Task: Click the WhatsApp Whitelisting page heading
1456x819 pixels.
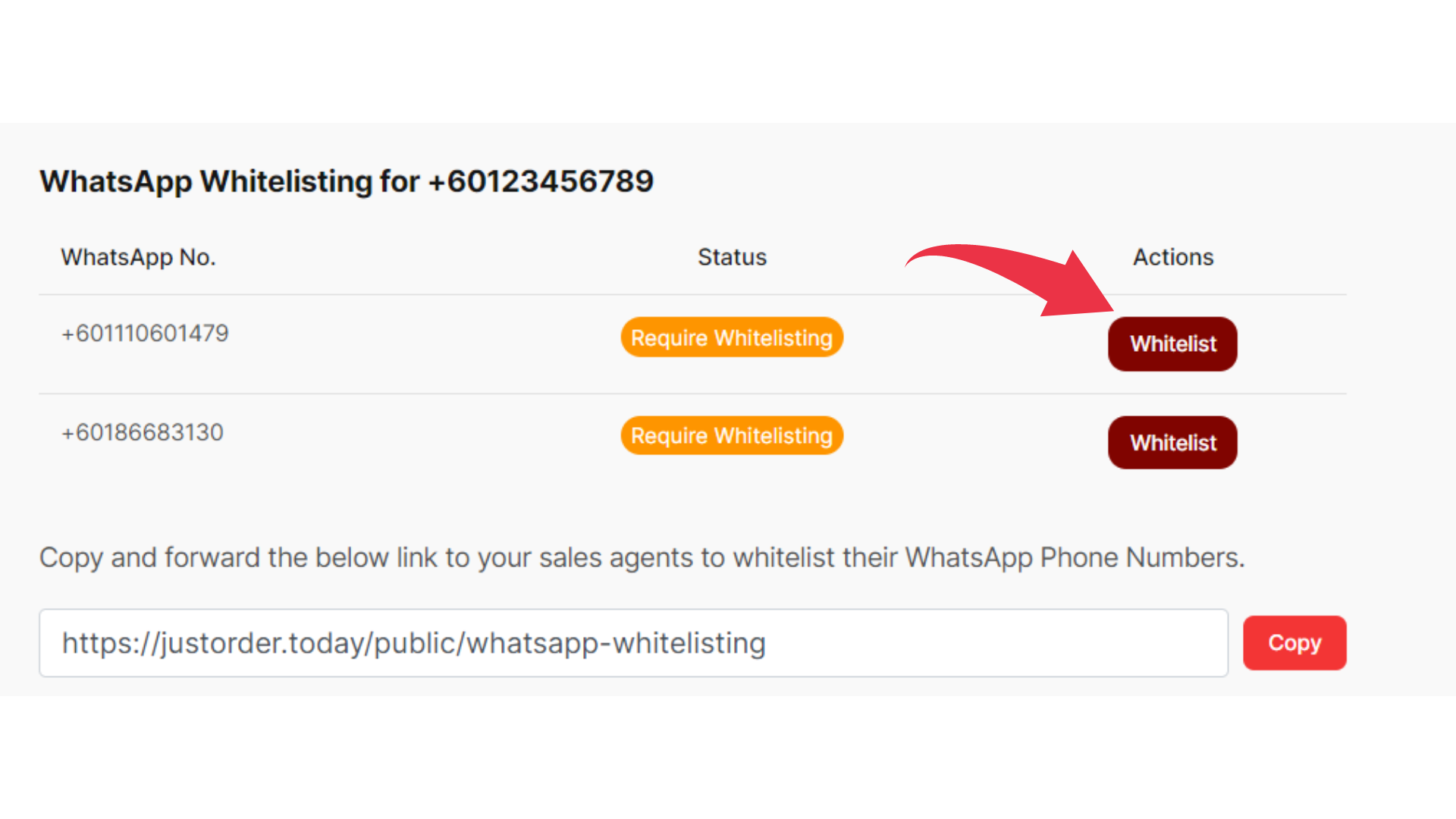Action: click(347, 182)
